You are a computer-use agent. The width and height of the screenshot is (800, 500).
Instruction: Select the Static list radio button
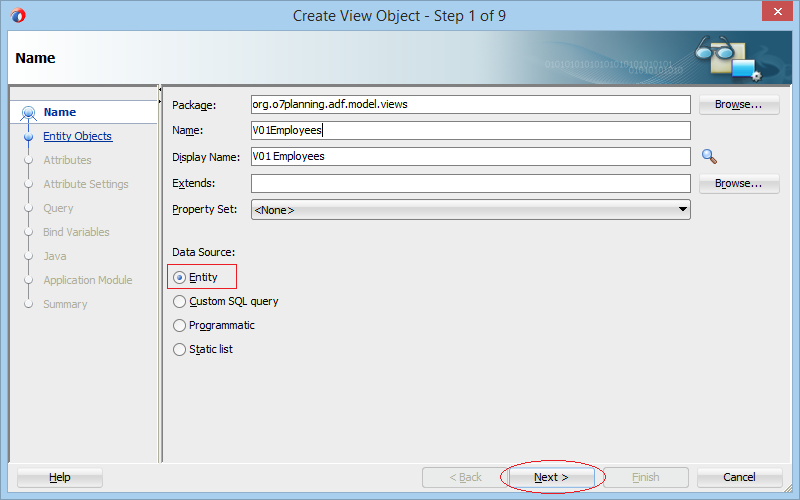pyautogui.click(x=179, y=349)
